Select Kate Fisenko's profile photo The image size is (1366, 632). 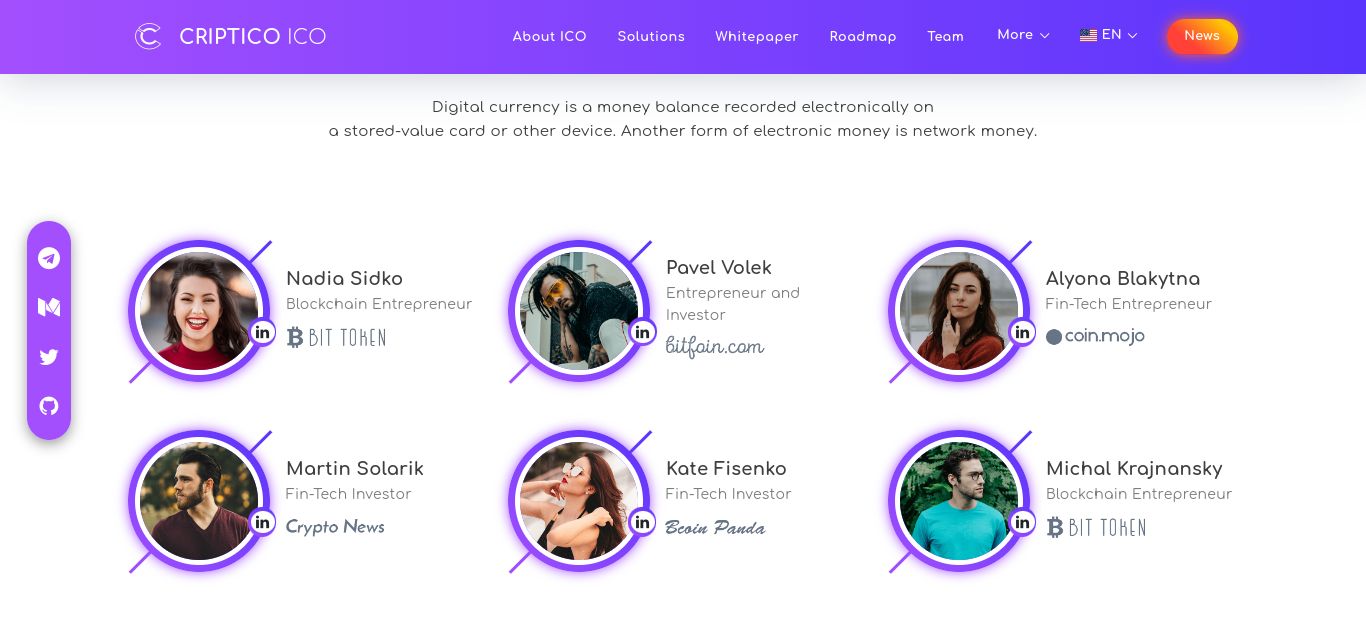578,500
